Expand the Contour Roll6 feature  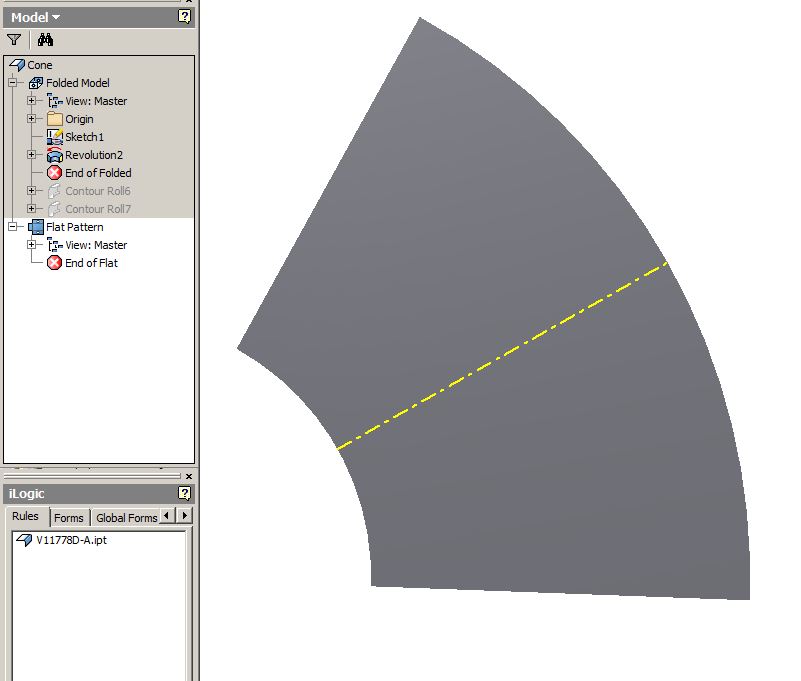point(32,191)
